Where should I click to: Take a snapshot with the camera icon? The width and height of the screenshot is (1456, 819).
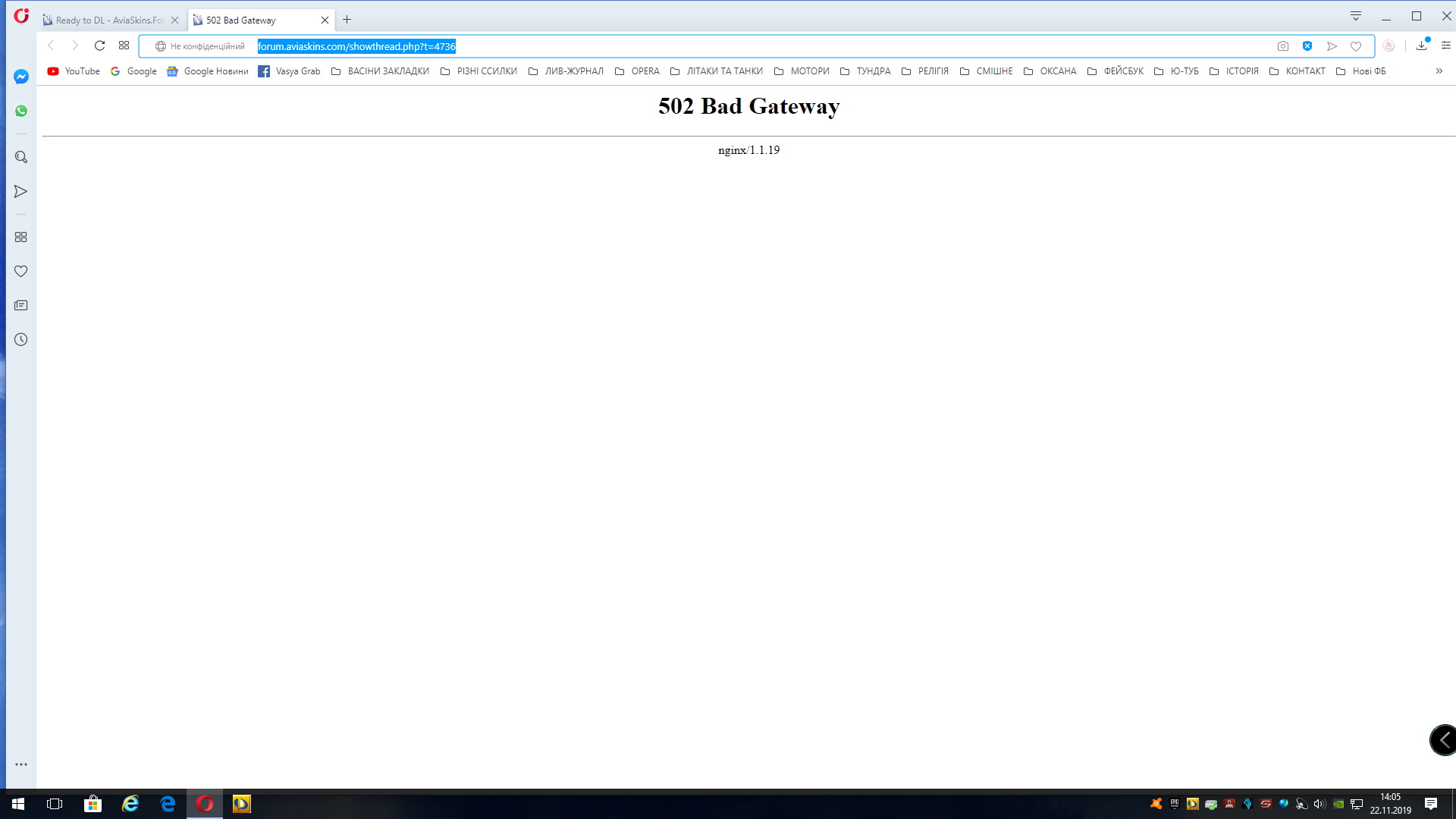pyautogui.click(x=1282, y=46)
